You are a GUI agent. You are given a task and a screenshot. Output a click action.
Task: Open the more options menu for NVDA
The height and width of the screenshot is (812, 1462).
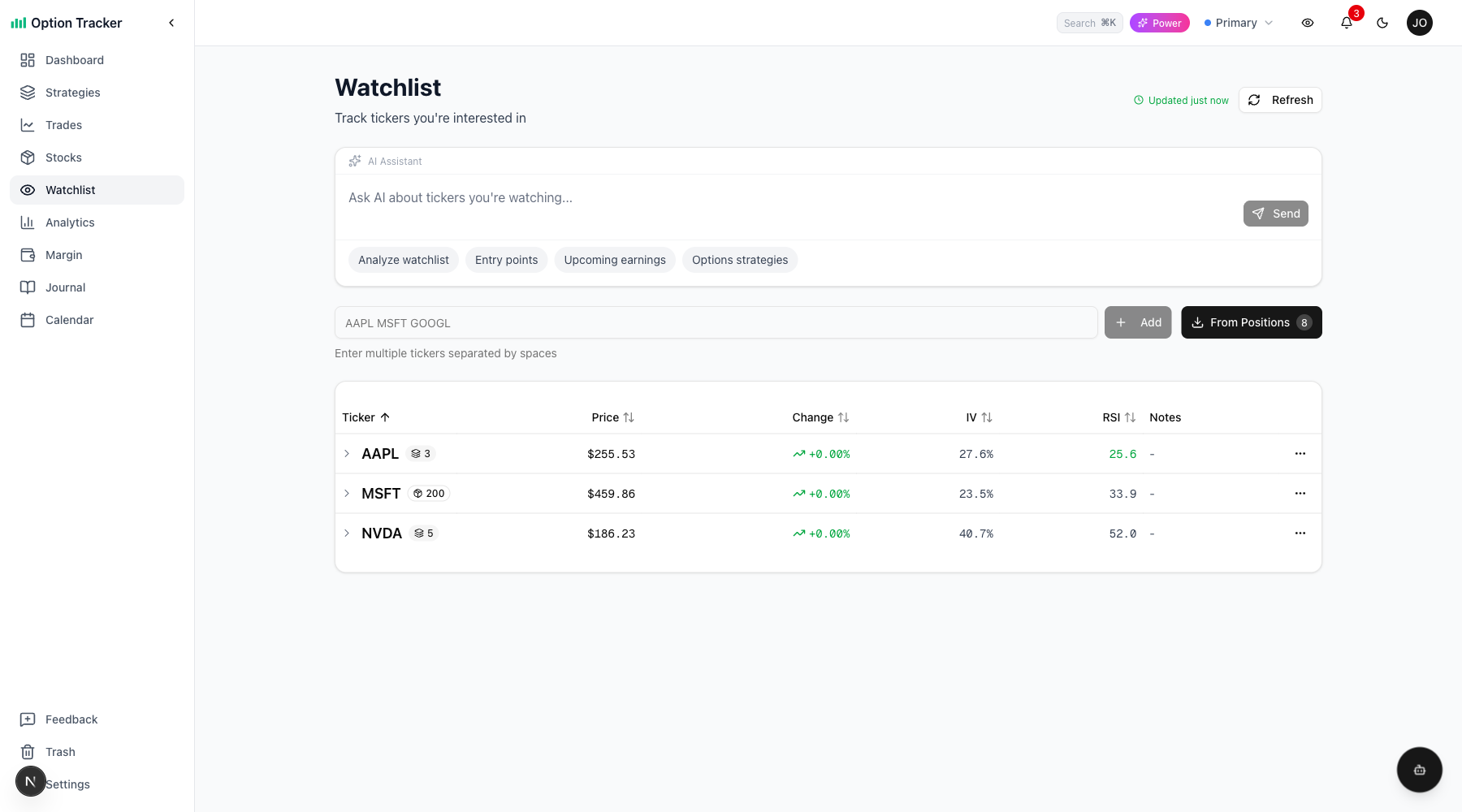1300,533
